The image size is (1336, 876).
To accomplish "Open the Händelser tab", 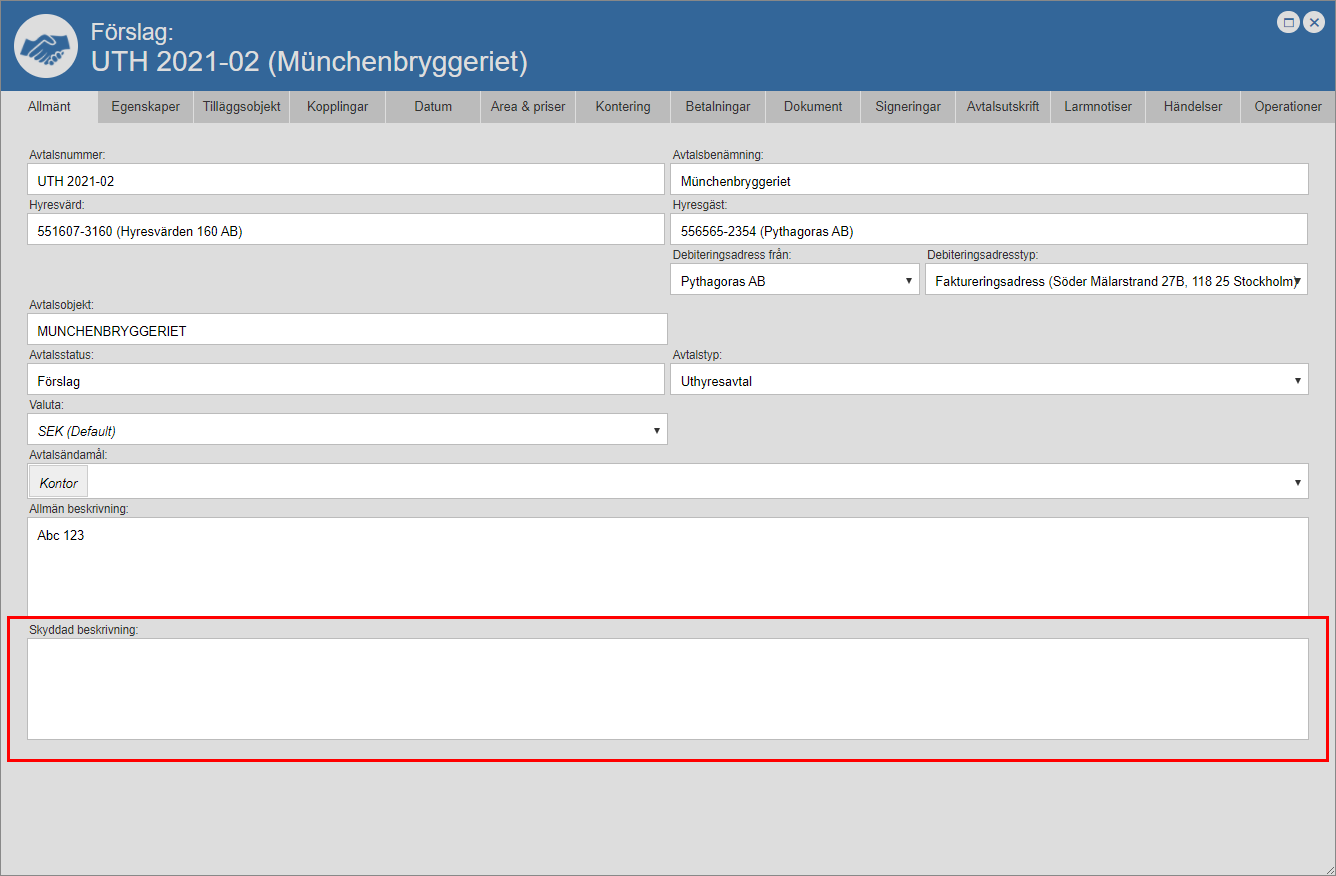I will click(x=1192, y=107).
